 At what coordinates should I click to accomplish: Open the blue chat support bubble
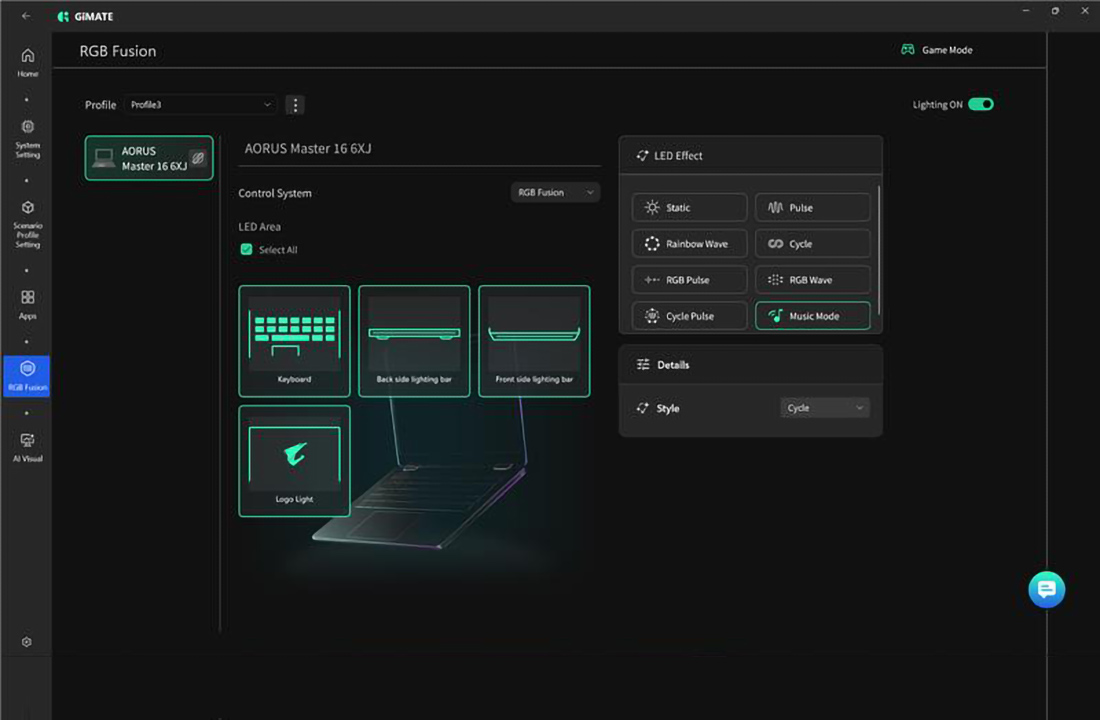click(1046, 589)
